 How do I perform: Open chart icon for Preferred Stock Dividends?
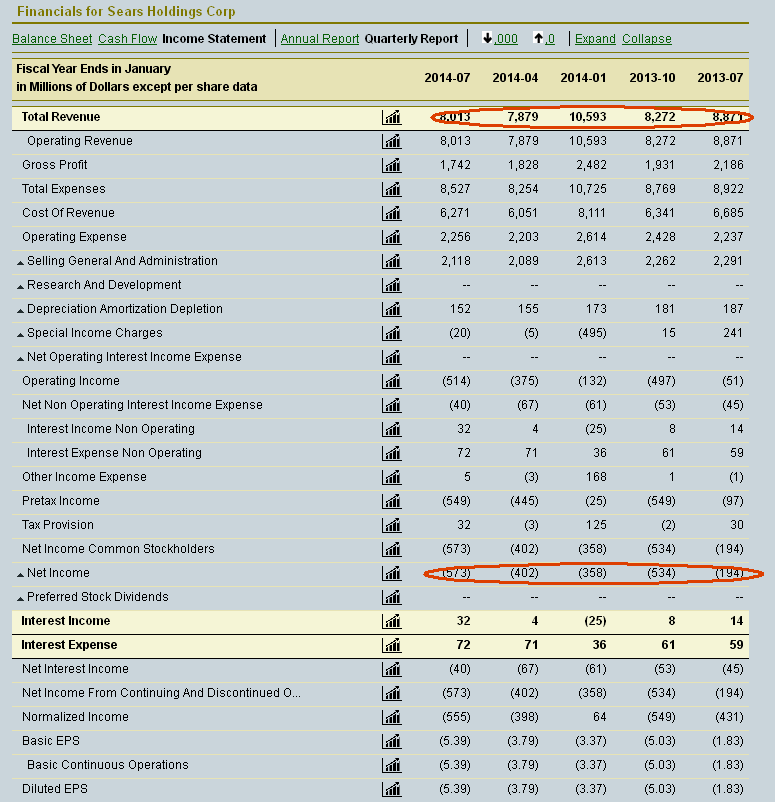coord(392,597)
